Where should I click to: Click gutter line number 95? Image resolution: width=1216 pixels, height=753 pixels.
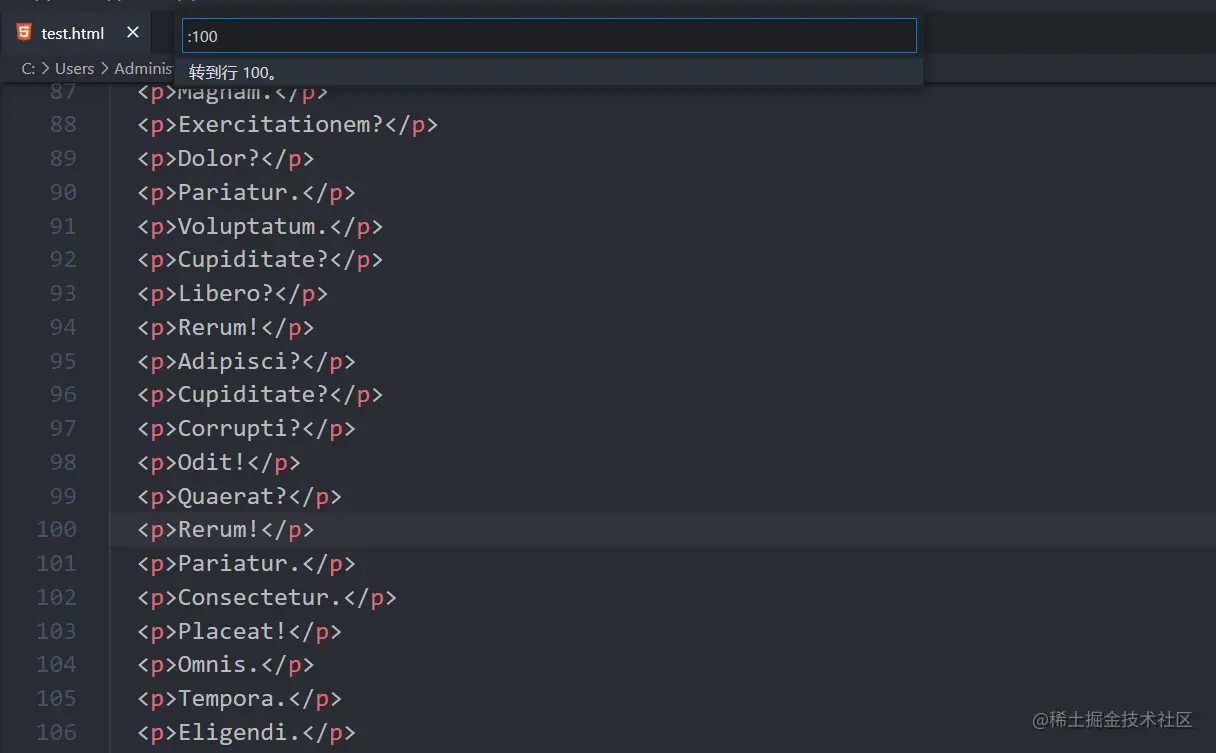tap(62, 361)
